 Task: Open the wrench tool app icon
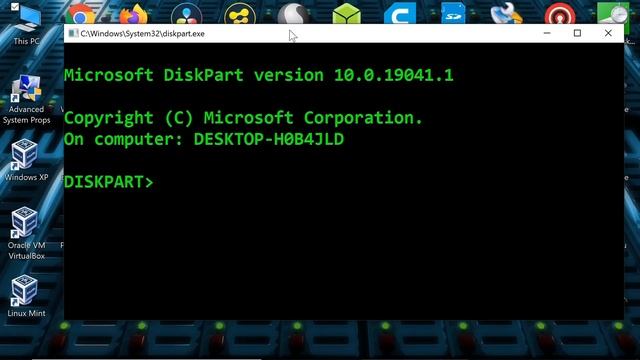tap(506, 13)
